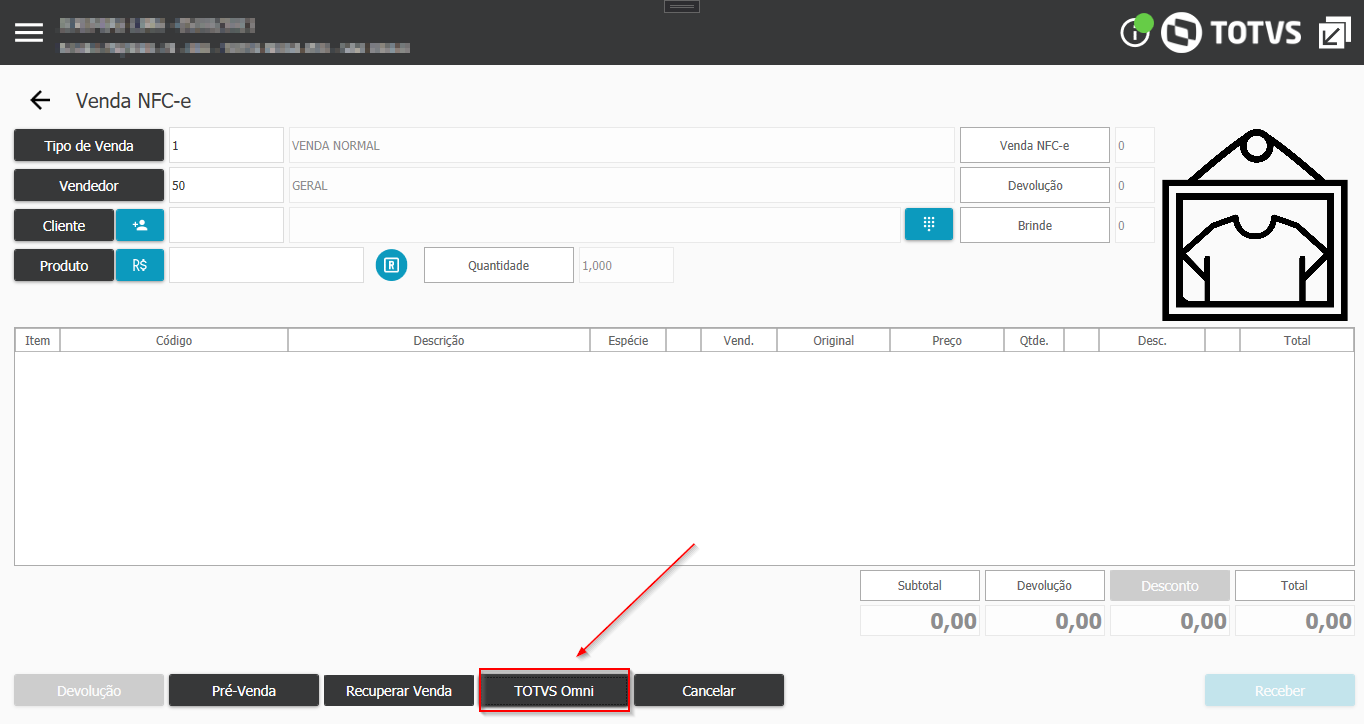
Task: Focus the Produto code input field
Action: pyautogui.click(x=266, y=265)
